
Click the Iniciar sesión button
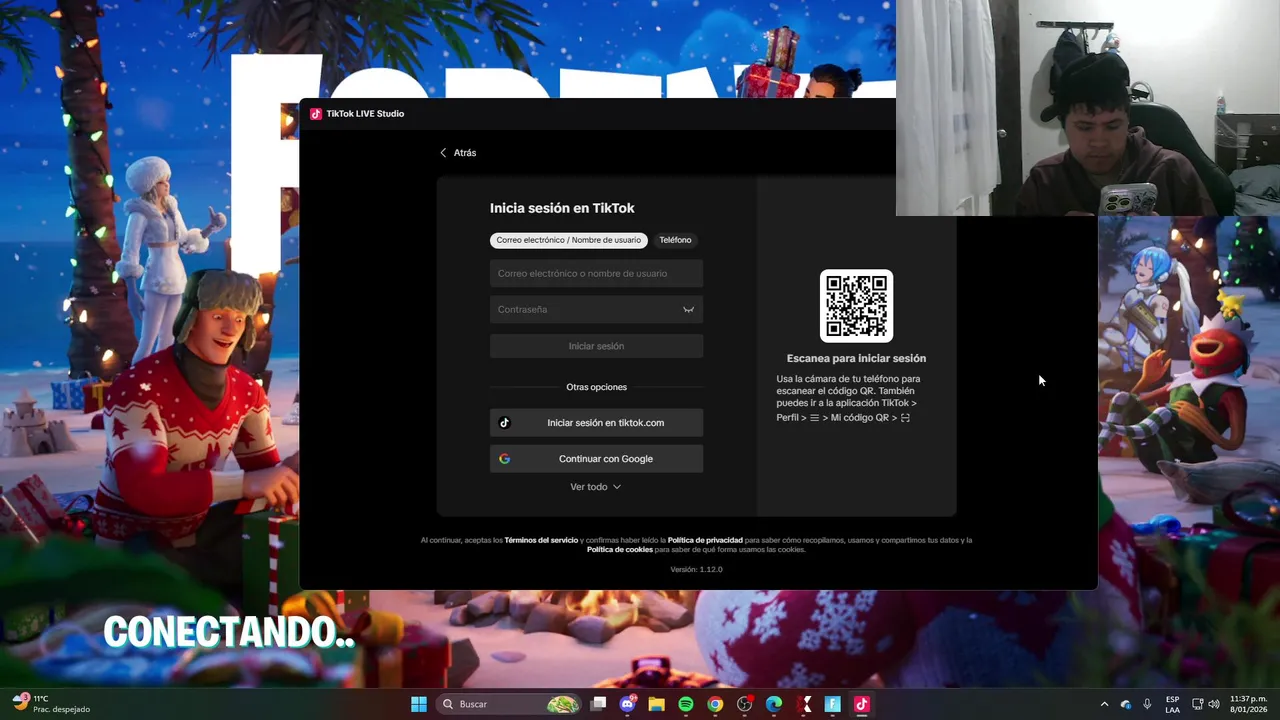click(596, 346)
